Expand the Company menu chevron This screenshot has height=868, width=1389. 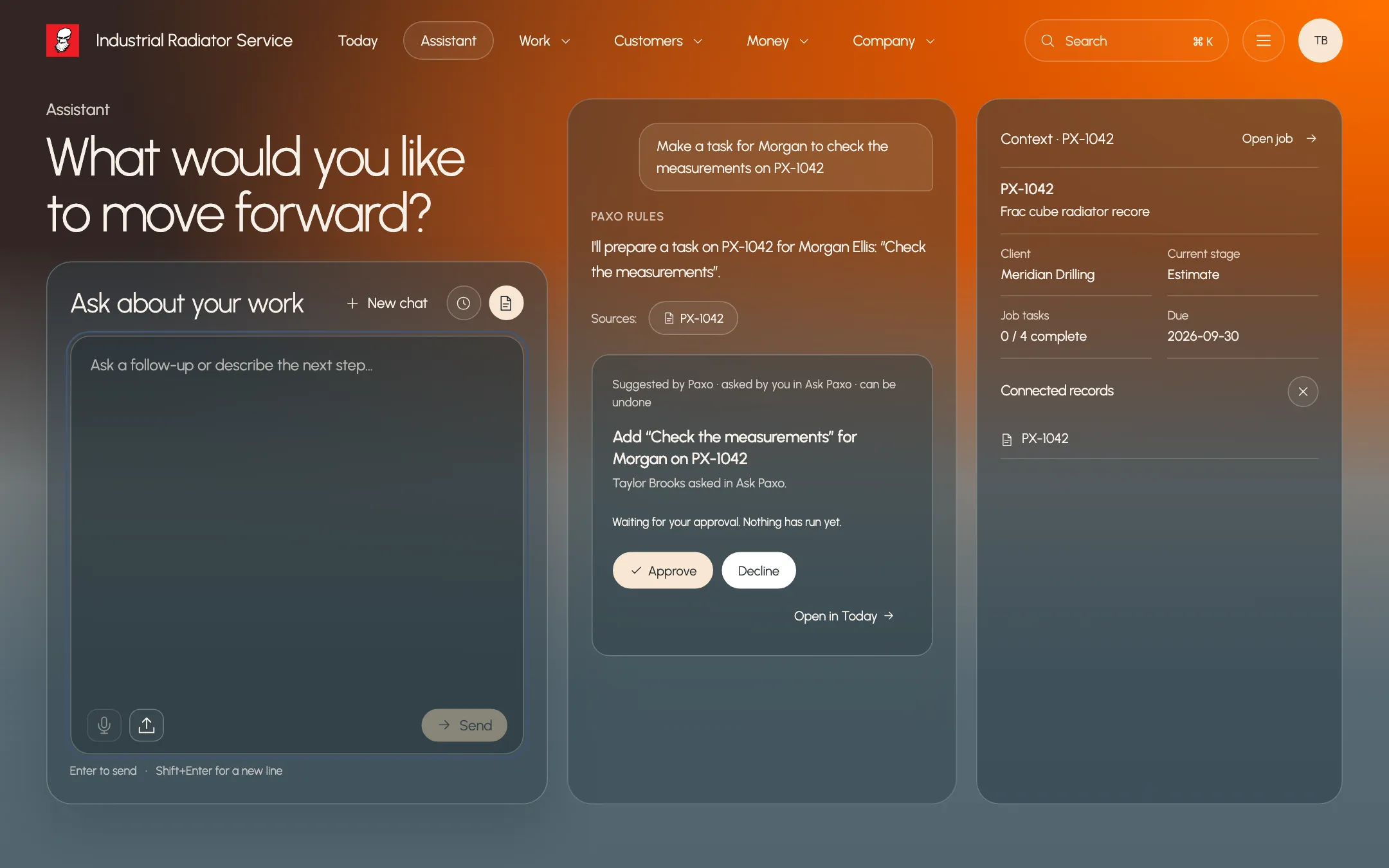click(930, 41)
